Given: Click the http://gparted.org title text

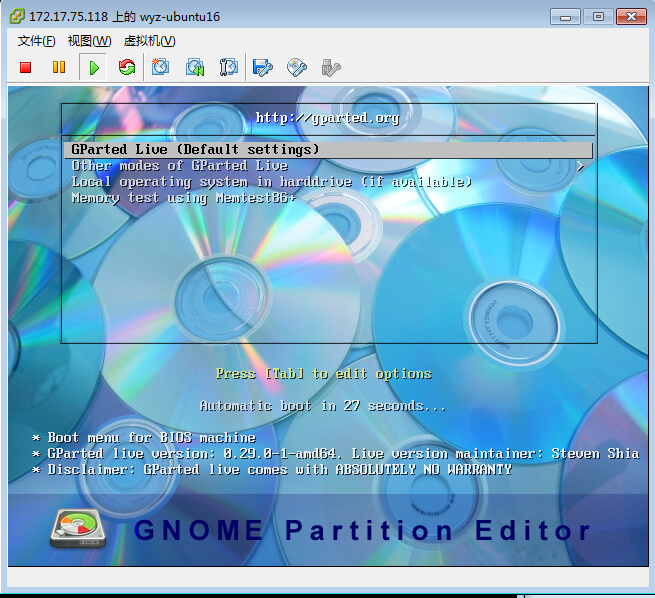Looking at the screenshot, I should (327, 118).
